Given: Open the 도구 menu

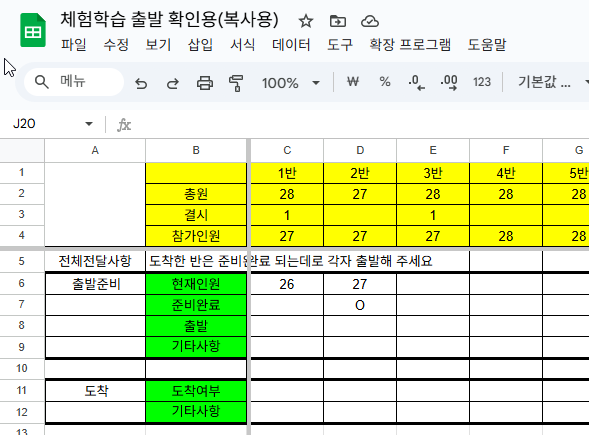Looking at the screenshot, I should click(x=340, y=45).
